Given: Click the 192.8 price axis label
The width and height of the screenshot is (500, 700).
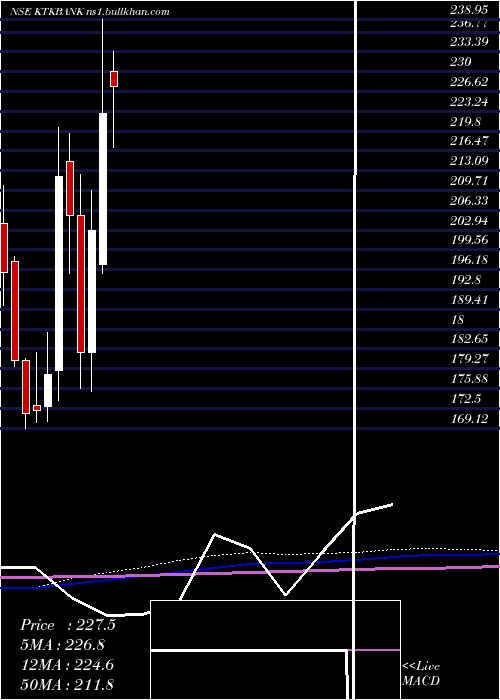Looking at the screenshot, I should 465,280.
